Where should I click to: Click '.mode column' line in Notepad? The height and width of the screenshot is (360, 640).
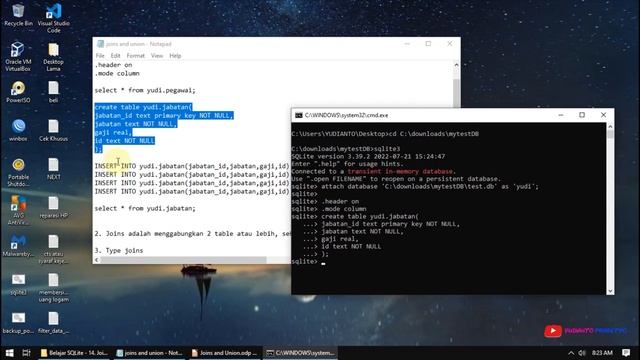pyautogui.click(x=117, y=73)
